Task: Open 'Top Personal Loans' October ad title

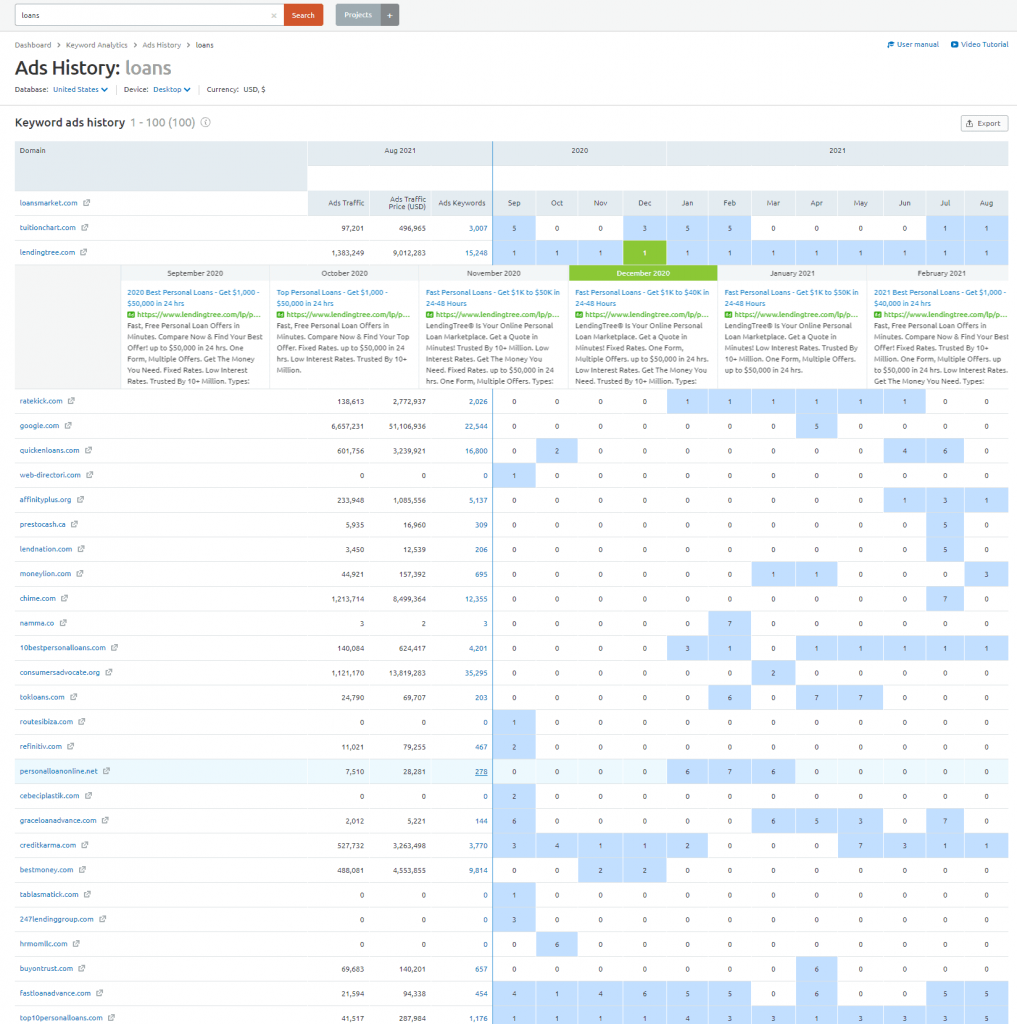Action: tap(332, 298)
